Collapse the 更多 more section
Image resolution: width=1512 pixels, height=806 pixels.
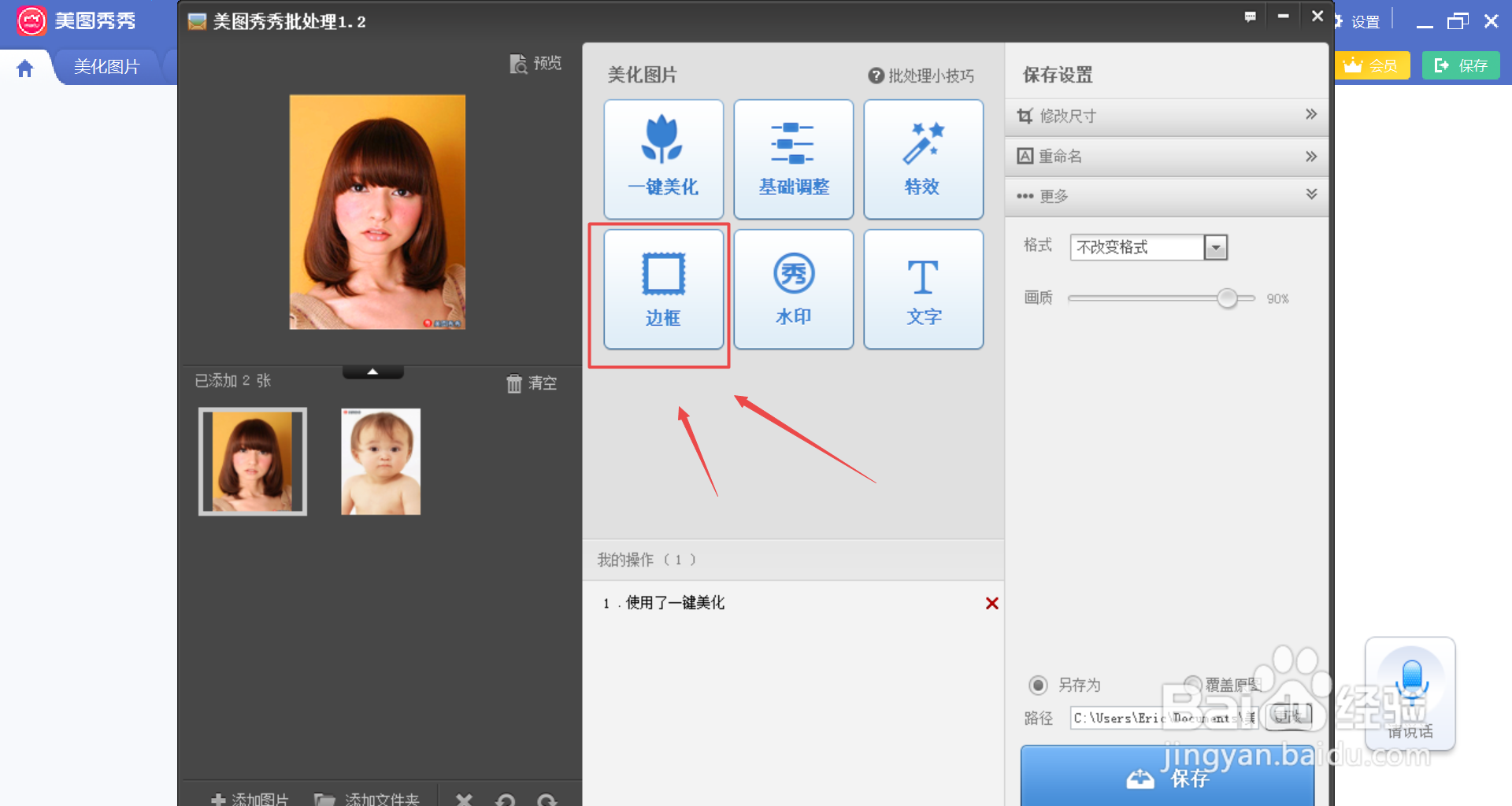[1166, 195]
